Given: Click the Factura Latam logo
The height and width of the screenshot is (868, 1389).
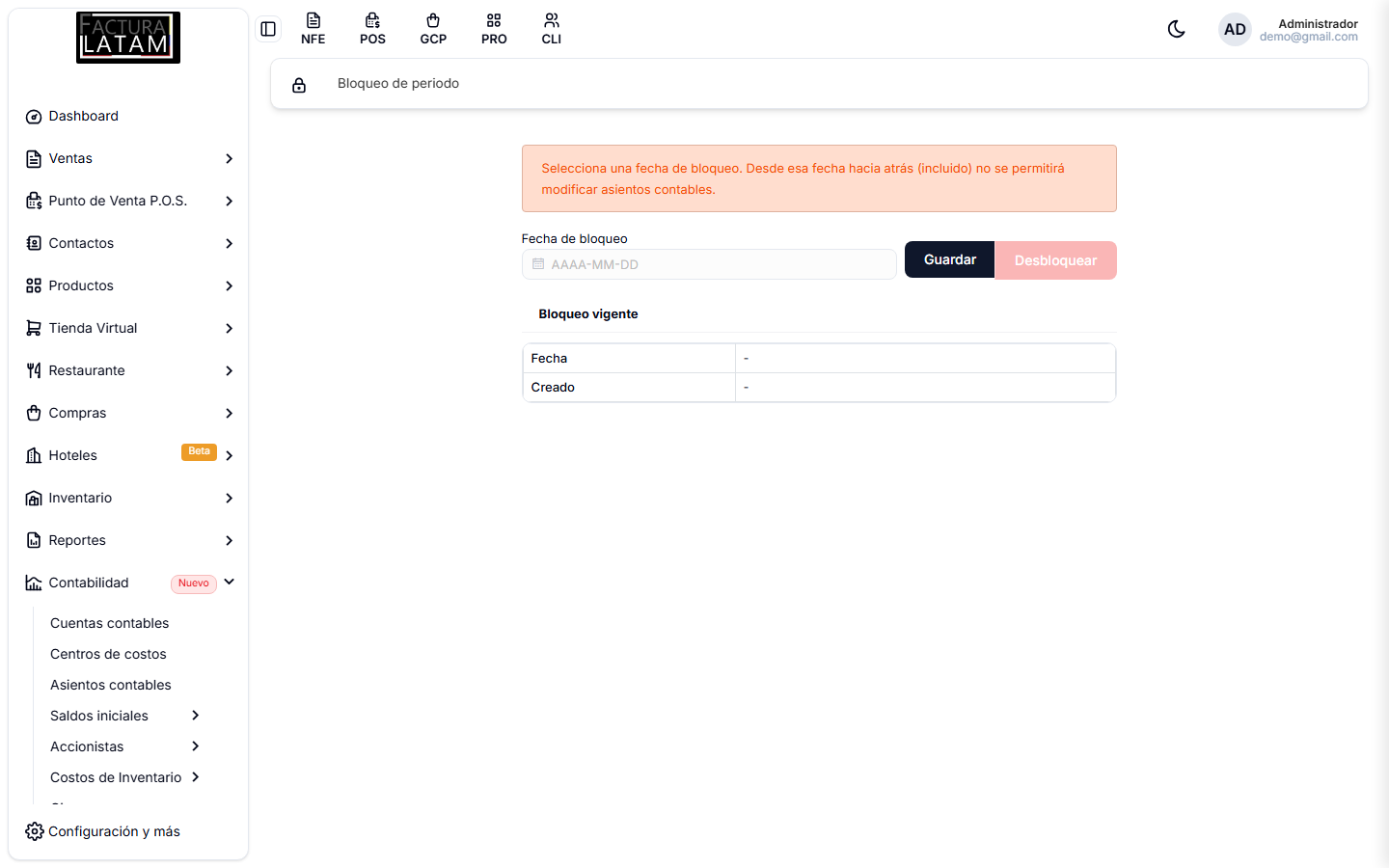Looking at the screenshot, I should click(x=128, y=38).
